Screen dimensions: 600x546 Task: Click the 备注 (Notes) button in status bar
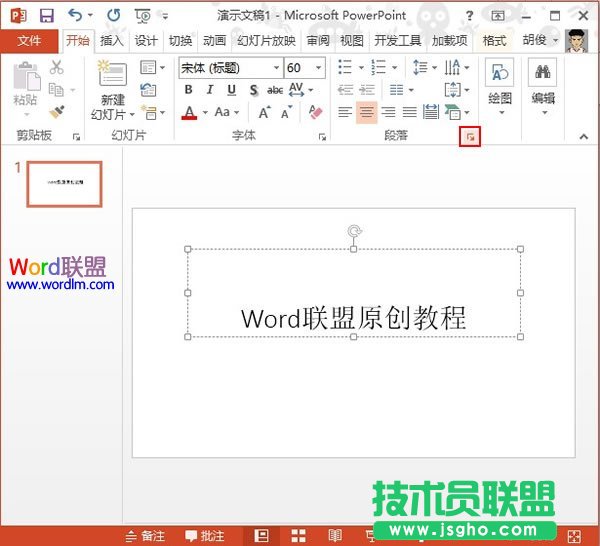[x=145, y=536]
